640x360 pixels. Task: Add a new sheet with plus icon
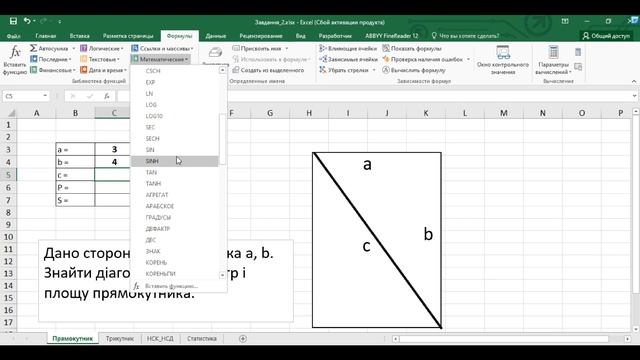click(243, 338)
